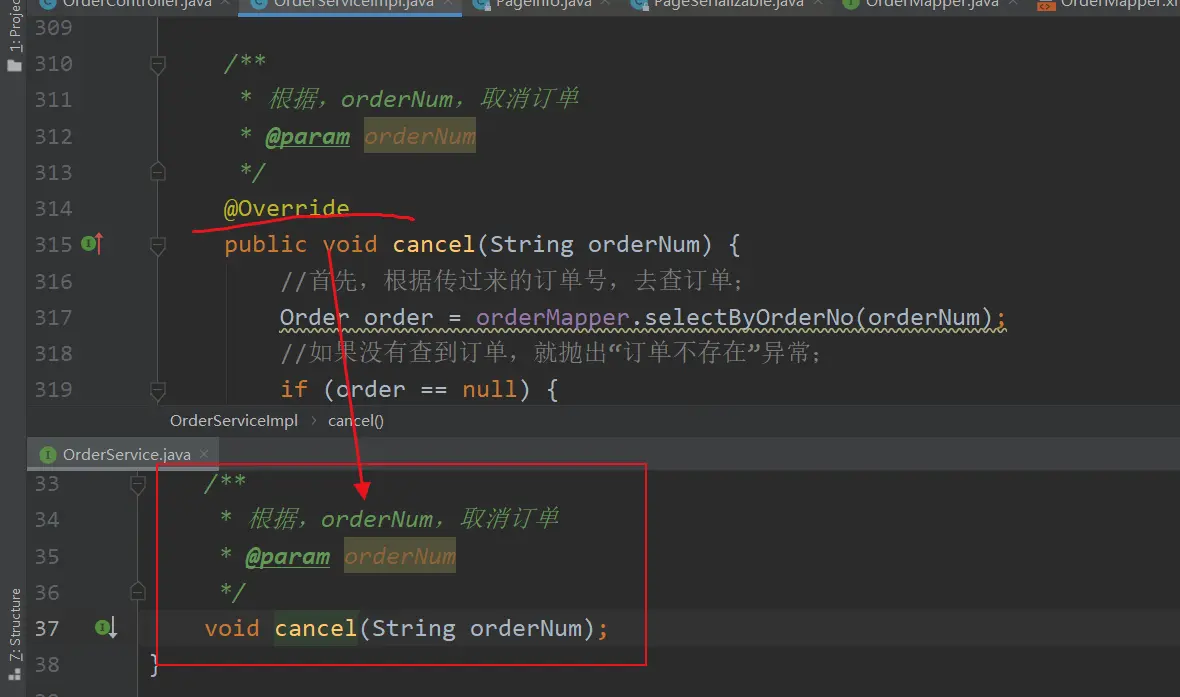Click the comment text on line 318
Image resolution: width=1180 pixels, height=697 pixels.
coord(551,352)
